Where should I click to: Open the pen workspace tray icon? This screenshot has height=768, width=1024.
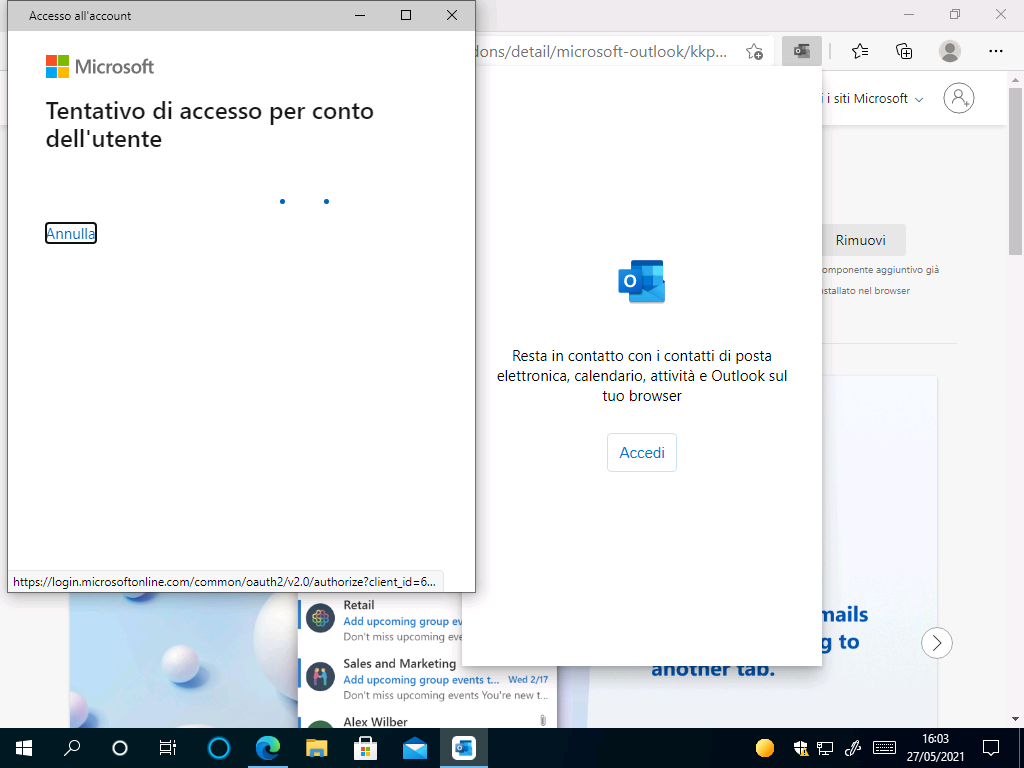tap(853, 748)
